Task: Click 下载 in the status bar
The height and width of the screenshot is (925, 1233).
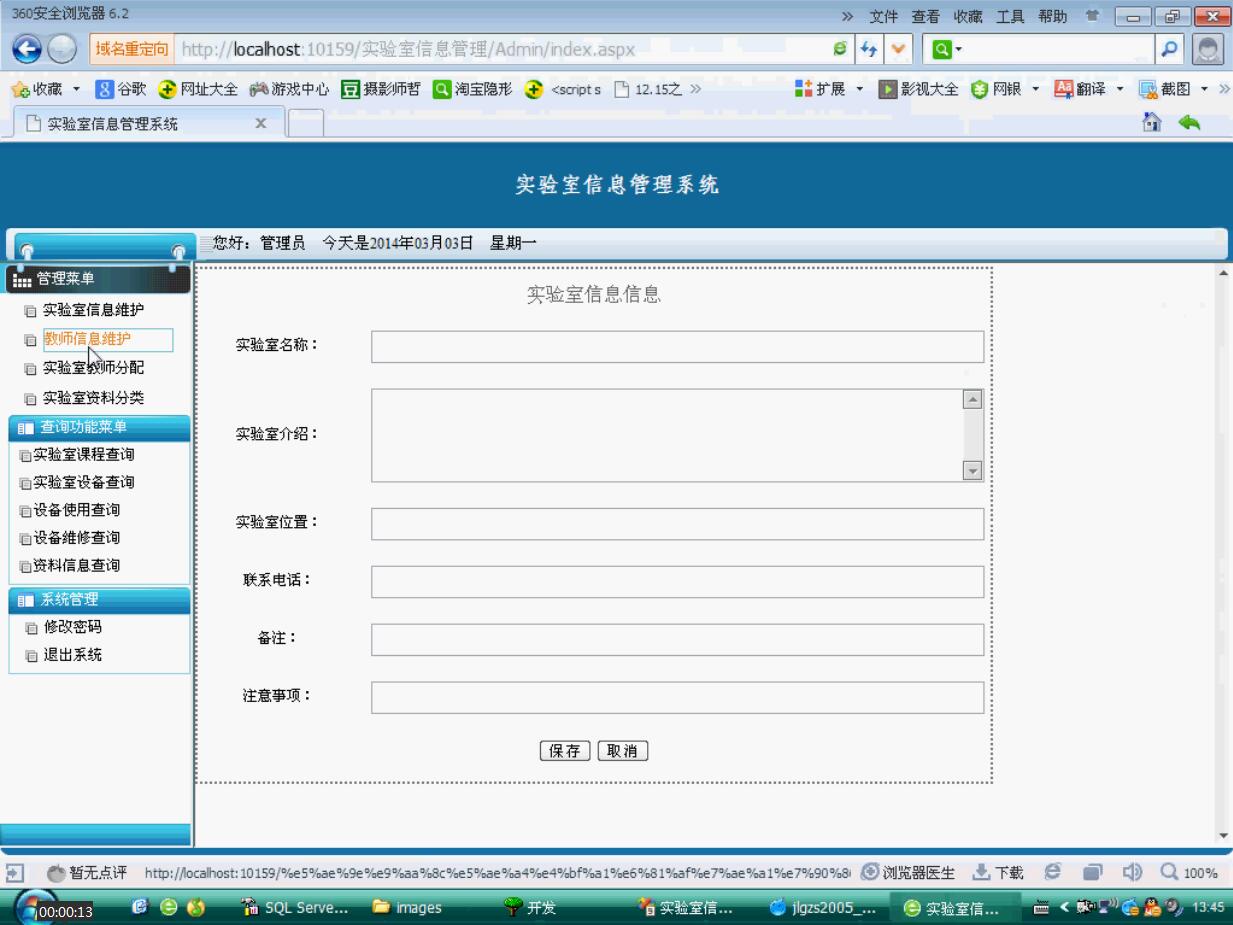Action: (x=999, y=873)
